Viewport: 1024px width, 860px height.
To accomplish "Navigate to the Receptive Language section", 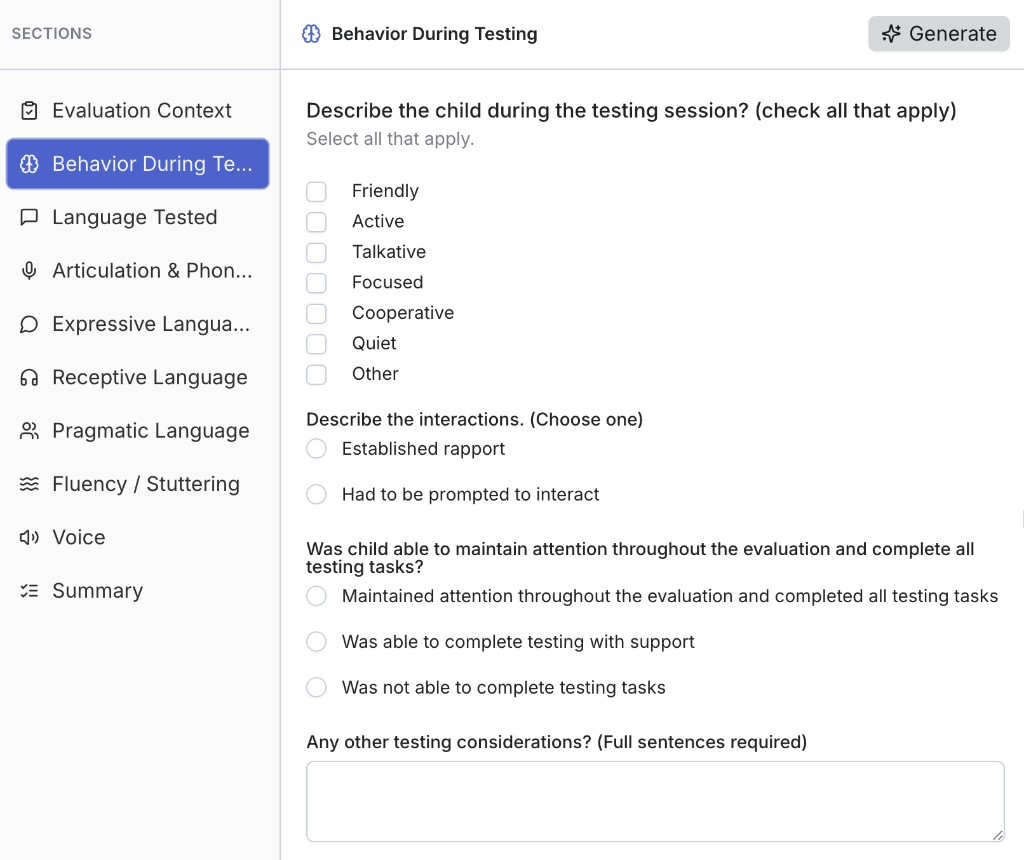I will [x=138, y=377].
